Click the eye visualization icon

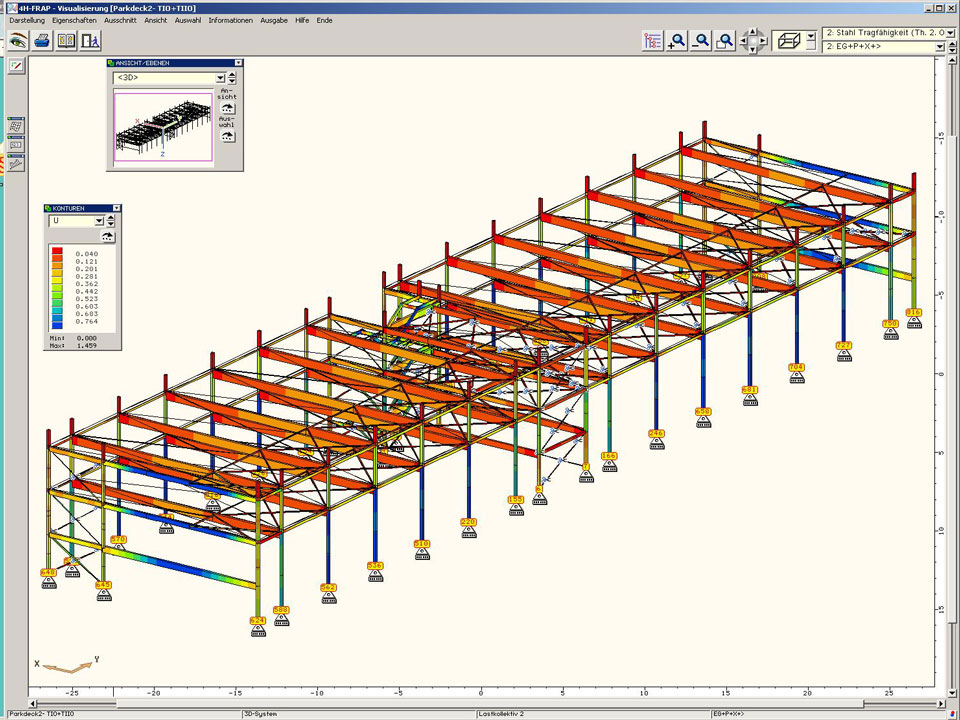(17, 41)
